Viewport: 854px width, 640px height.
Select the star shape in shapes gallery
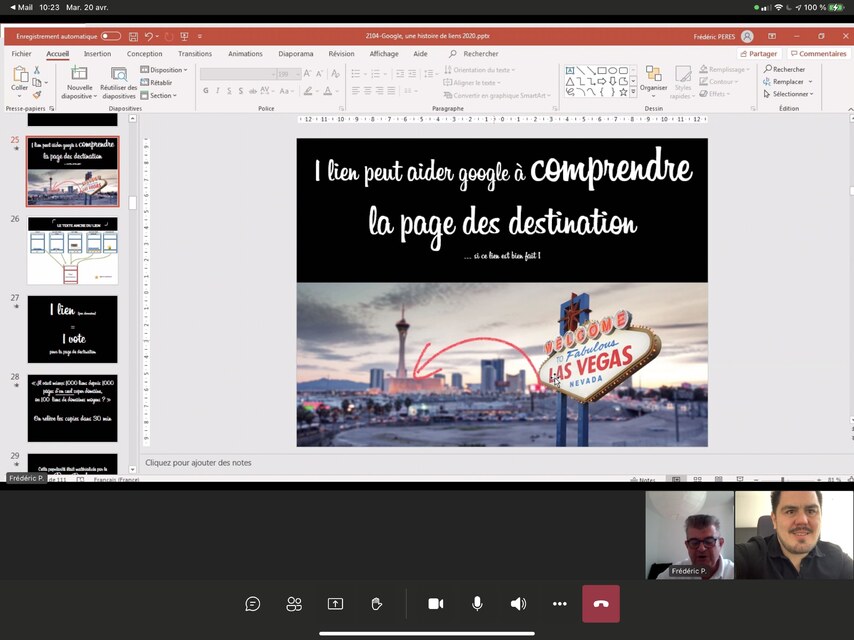pos(624,92)
